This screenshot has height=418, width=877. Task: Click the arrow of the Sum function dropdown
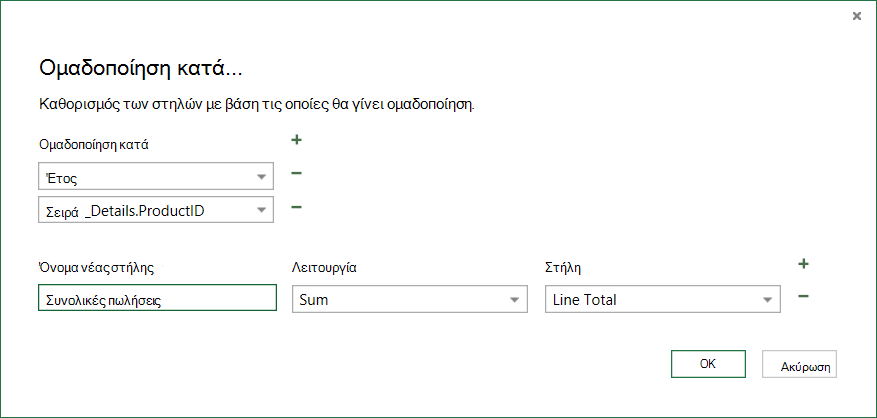click(x=515, y=300)
